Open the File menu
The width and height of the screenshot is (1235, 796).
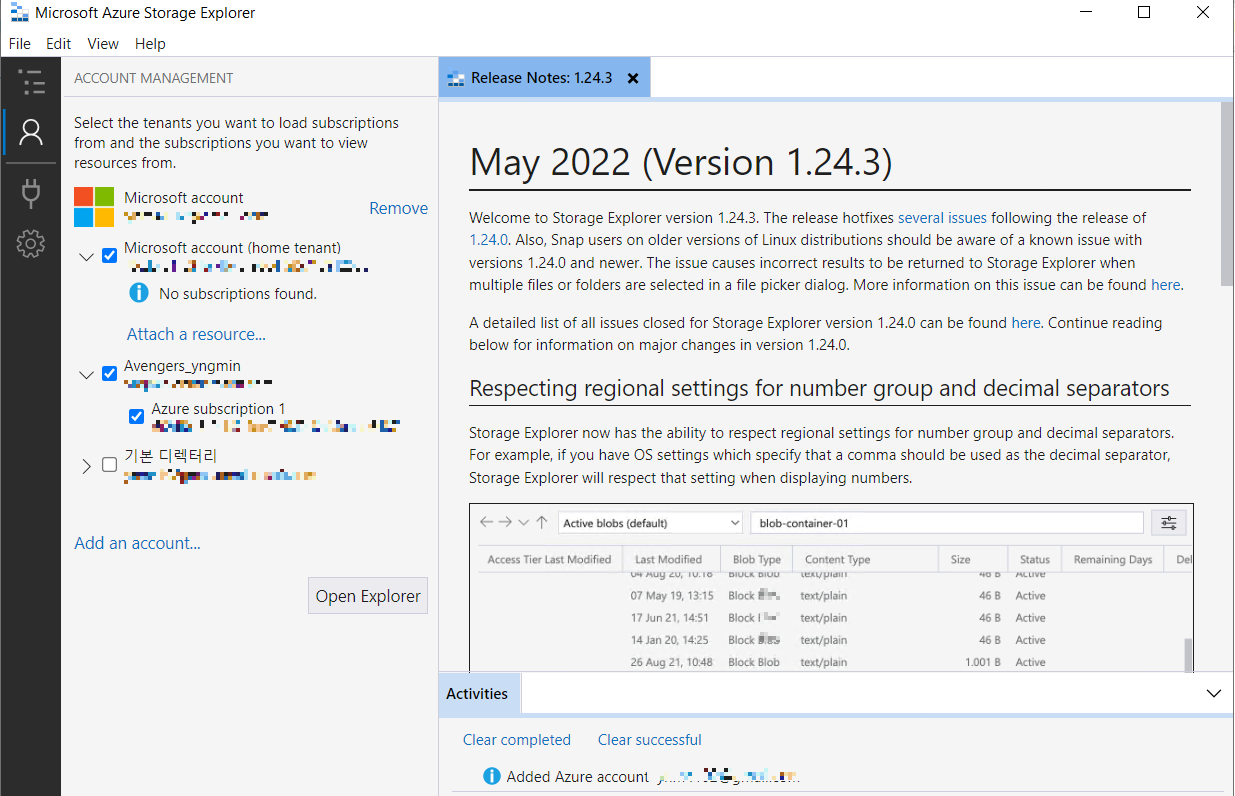coord(20,44)
